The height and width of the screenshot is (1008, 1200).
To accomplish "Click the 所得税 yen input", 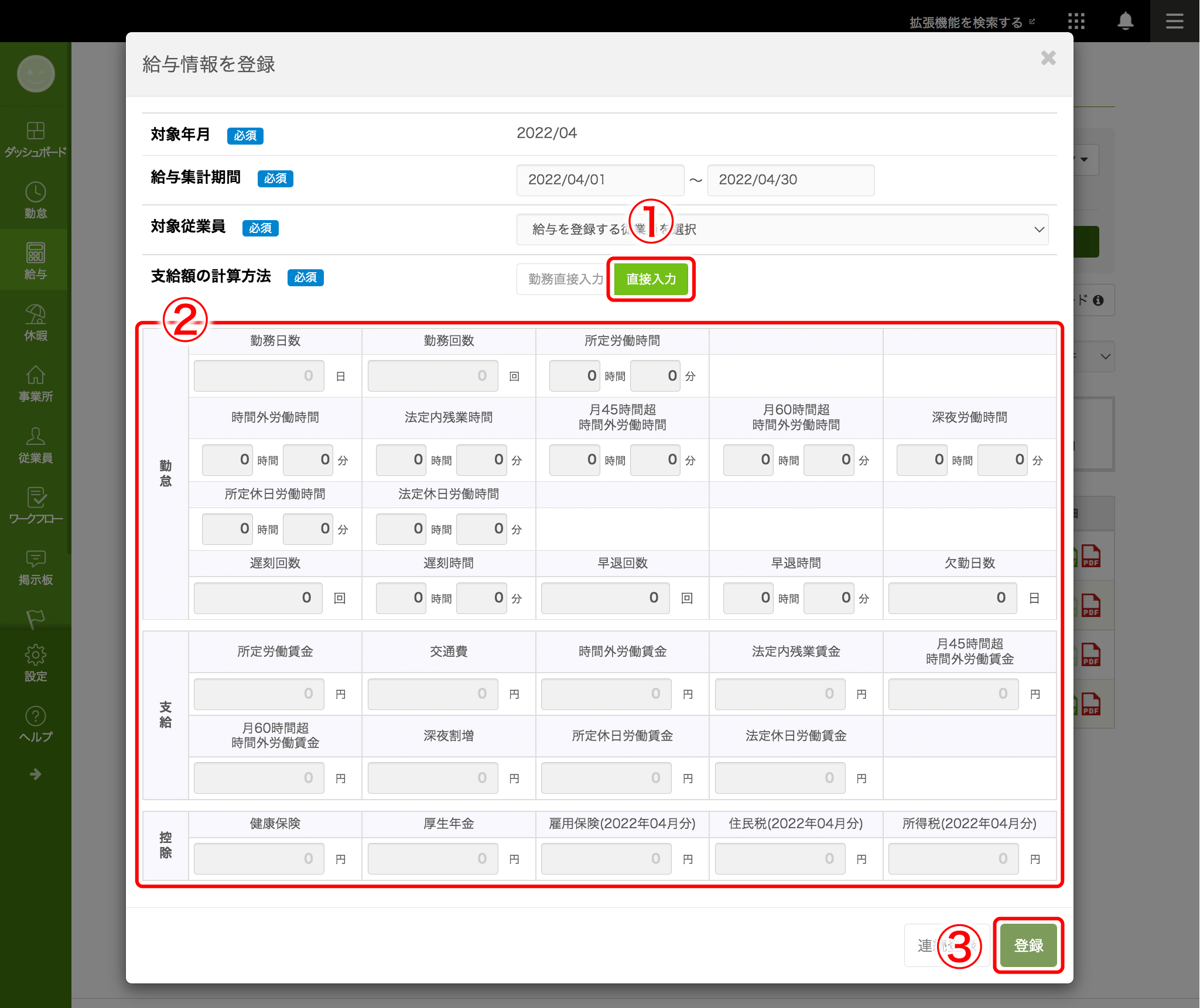I will (x=953, y=859).
